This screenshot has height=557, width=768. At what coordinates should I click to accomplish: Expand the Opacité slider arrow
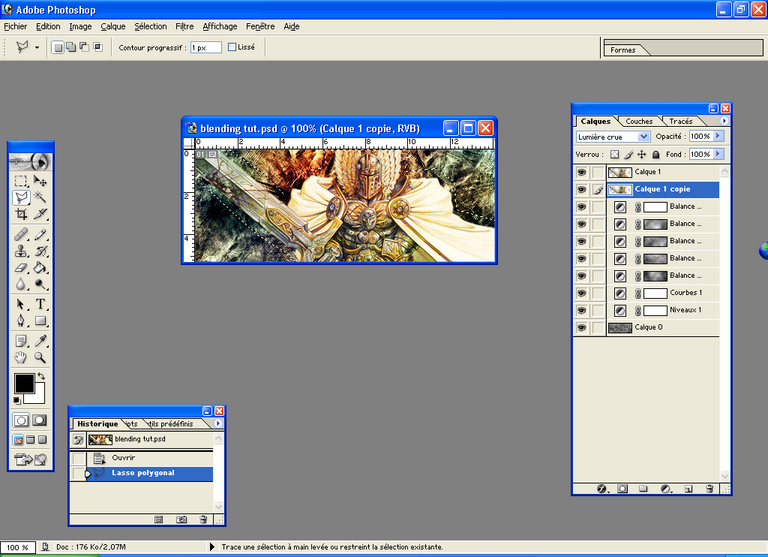pos(718,136)
